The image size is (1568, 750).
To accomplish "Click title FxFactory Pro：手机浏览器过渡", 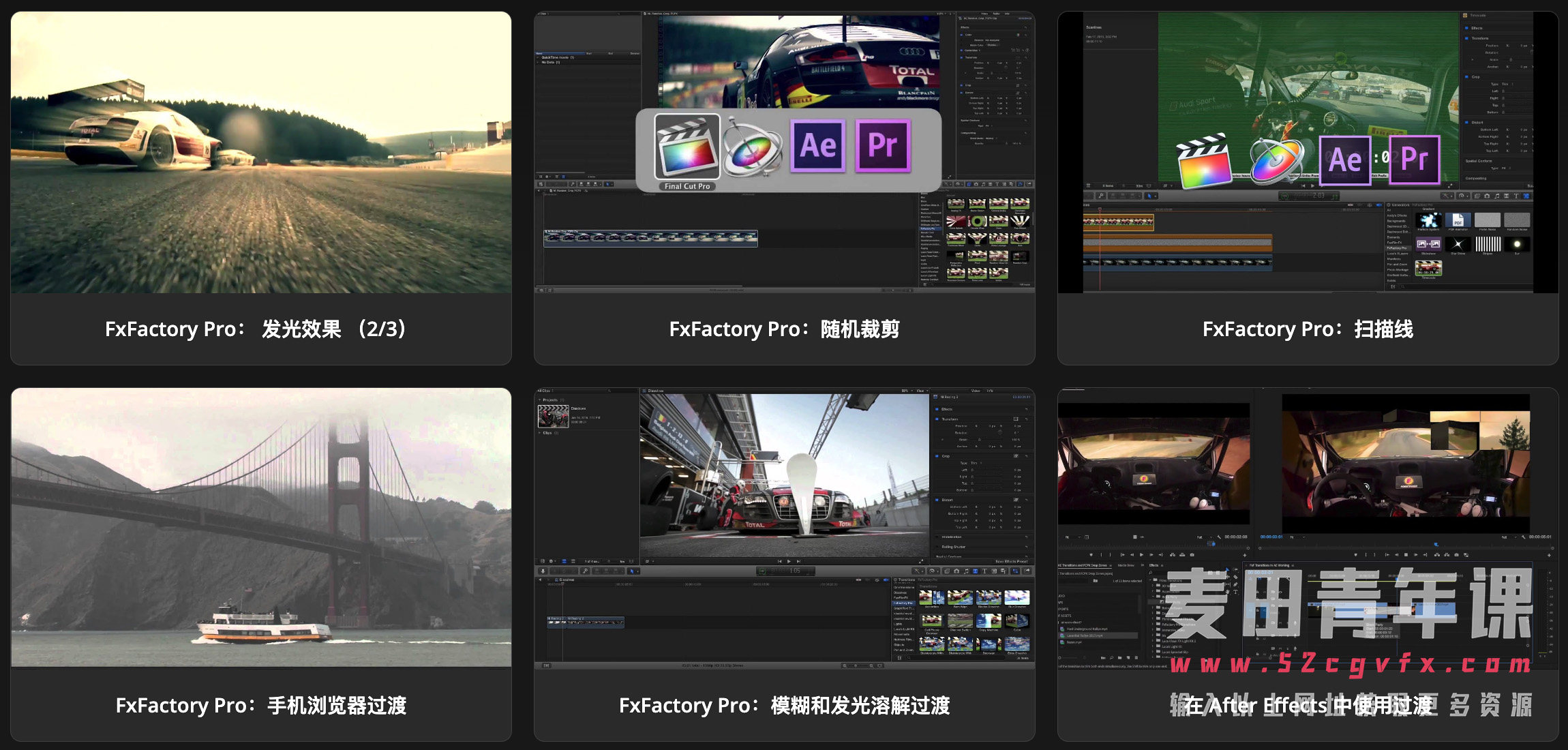I will click(261, 705).
